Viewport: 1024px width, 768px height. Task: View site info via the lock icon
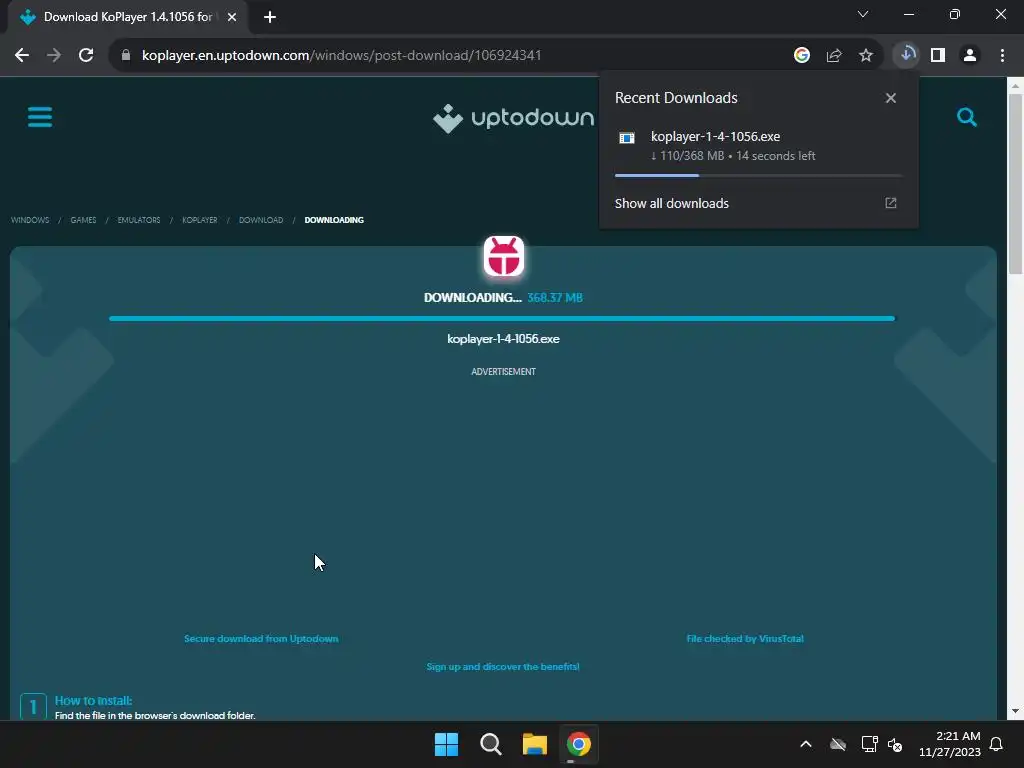pyautogui.click(x=126, y=56)
